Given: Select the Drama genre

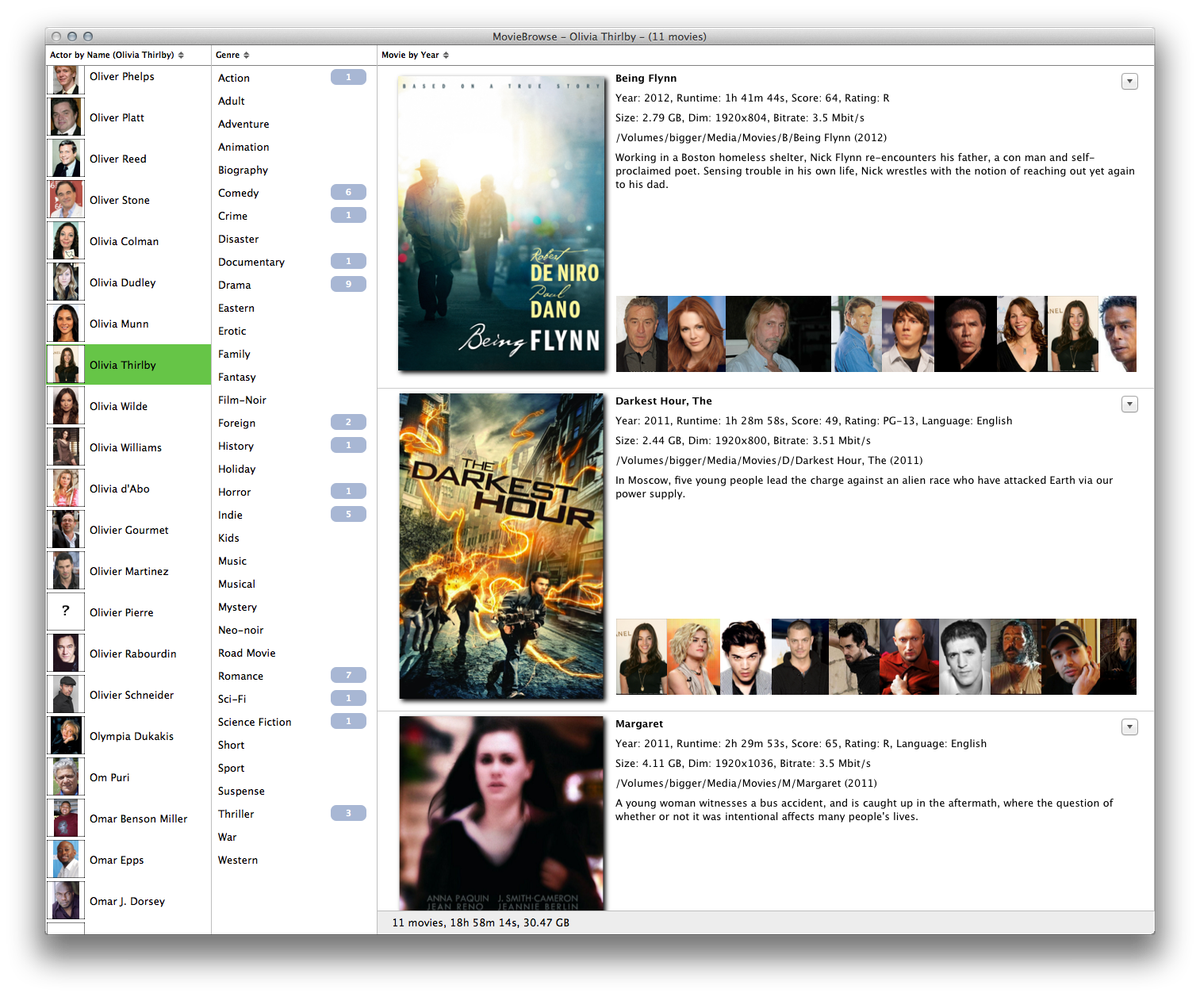Looking at the screenshot, I should [x=236, y=284].
